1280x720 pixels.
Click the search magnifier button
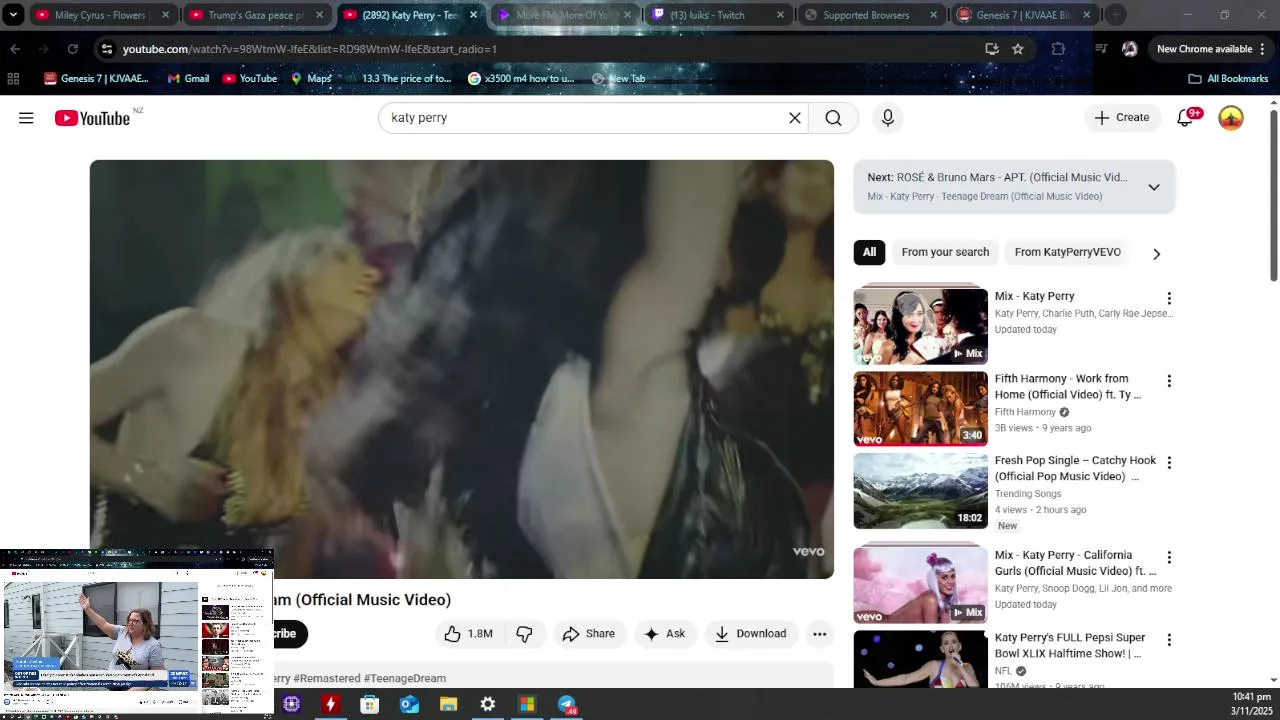pyautogui.click(x=833, y=118)
